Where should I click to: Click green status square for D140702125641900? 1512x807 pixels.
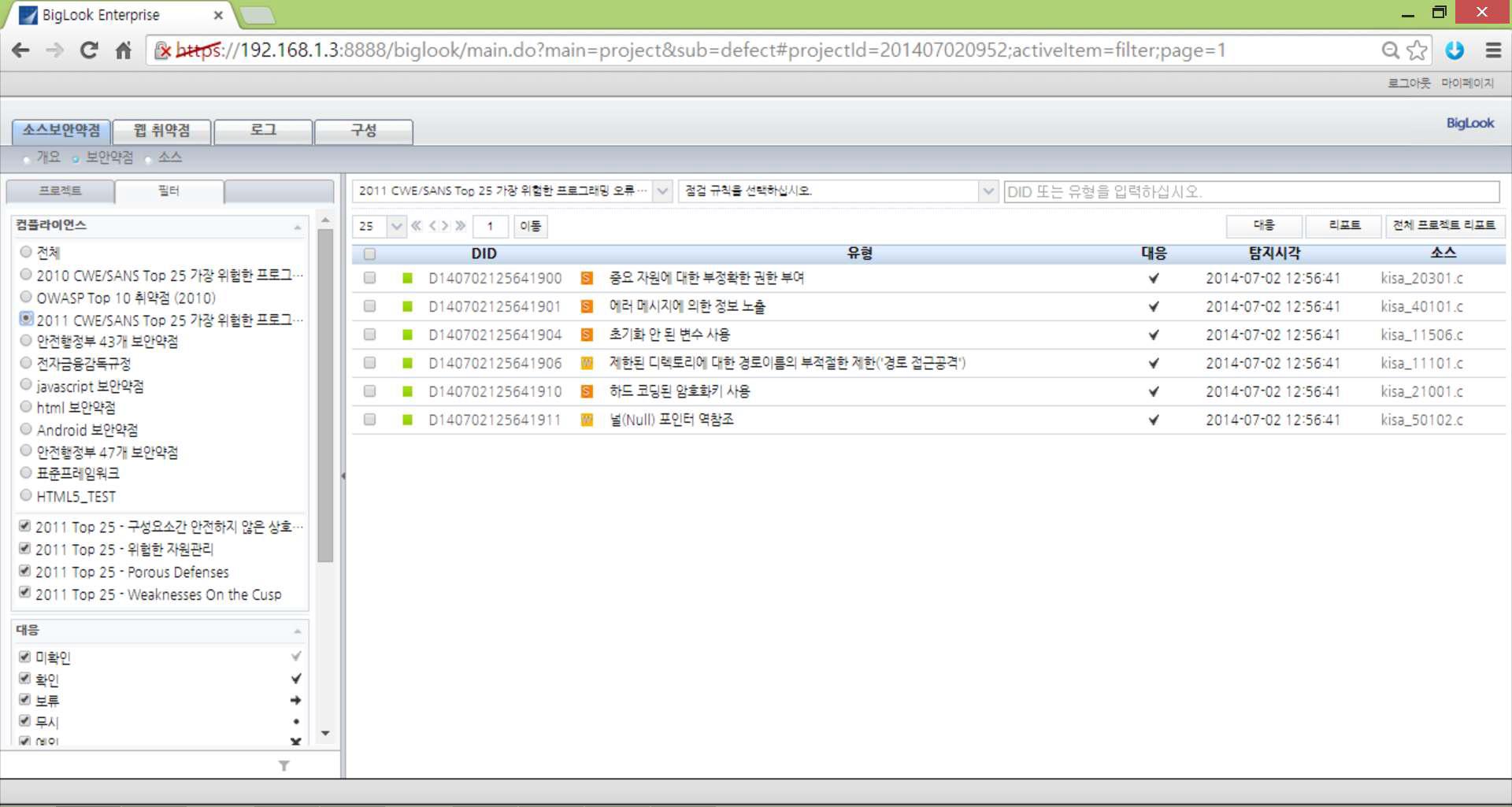[407, 278]
